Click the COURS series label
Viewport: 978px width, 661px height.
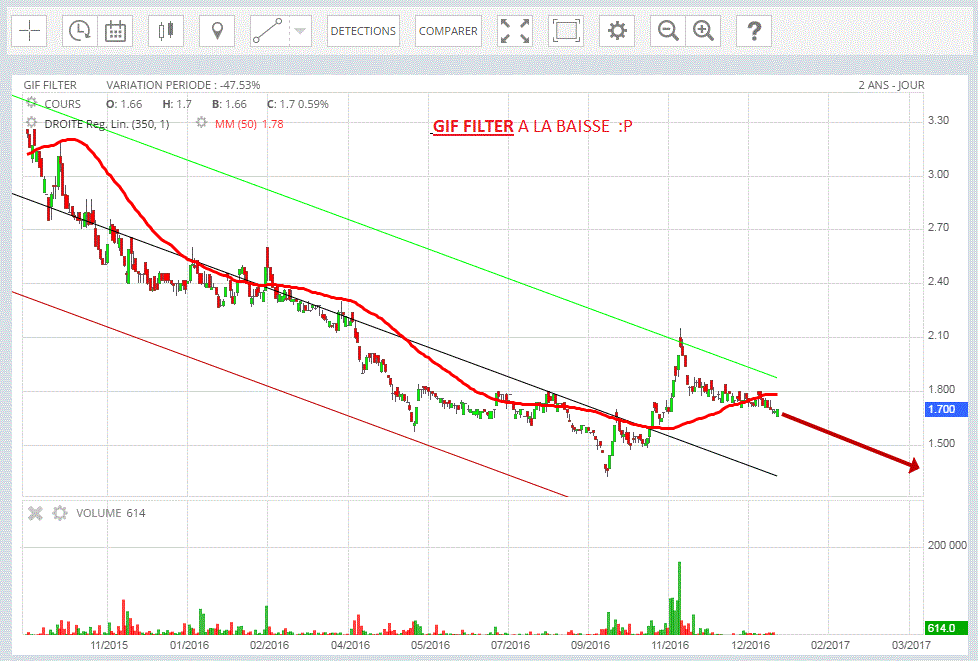coord(62,104)
